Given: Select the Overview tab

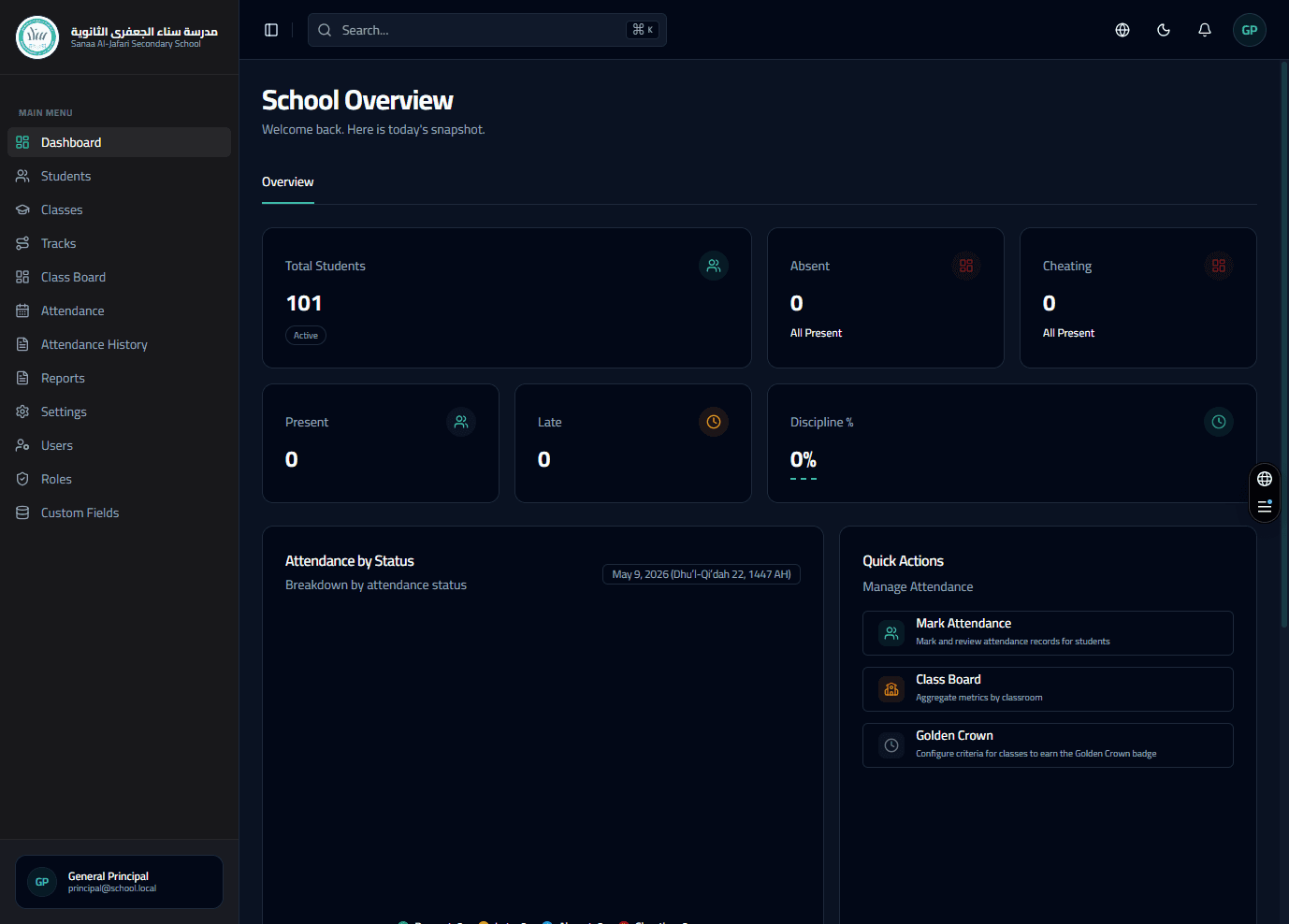Looking at the screenshot, I should click(x=288, y=182).
